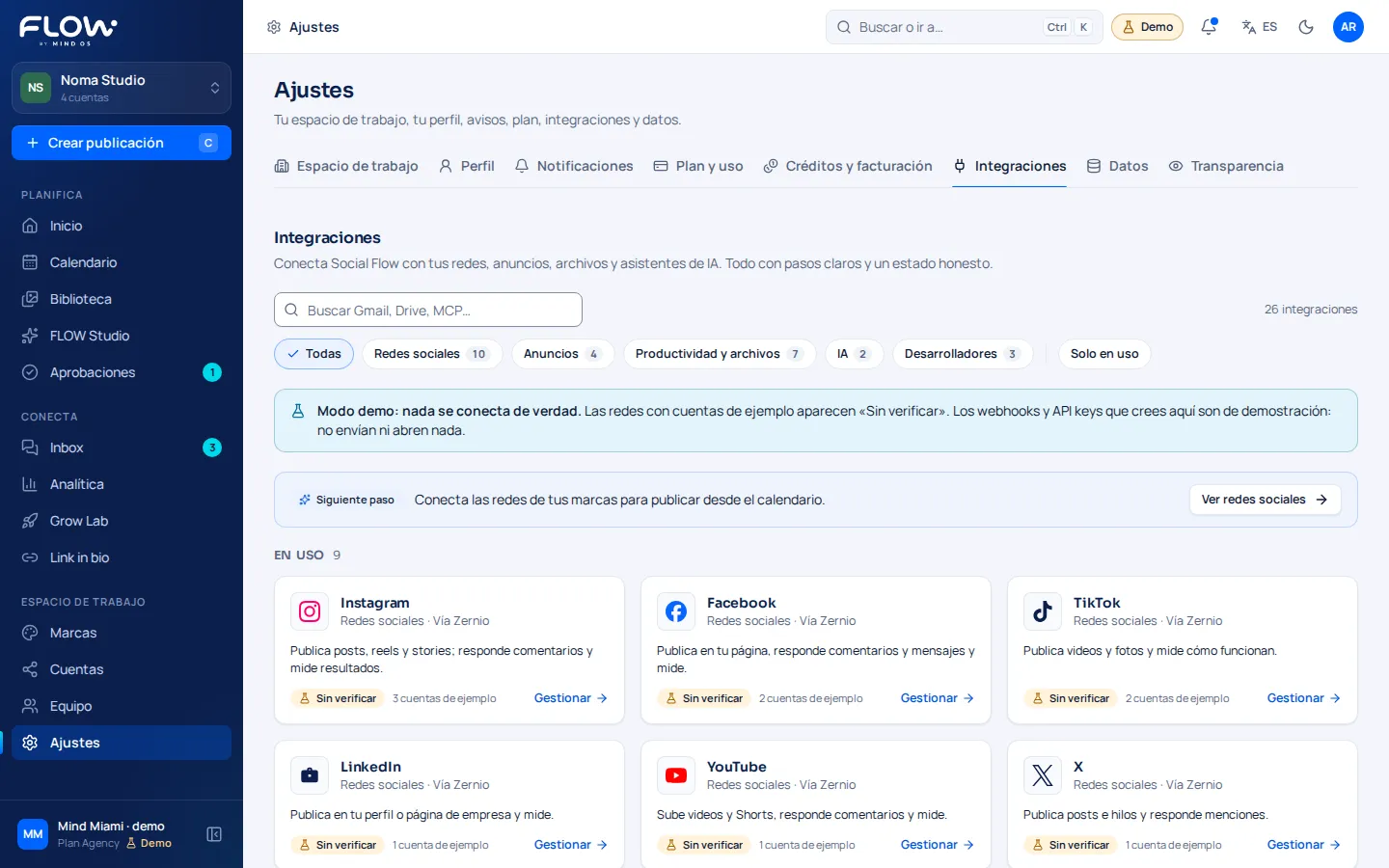Click the X logo icon
This screenshot has height=868, width=1389.
1043,775
